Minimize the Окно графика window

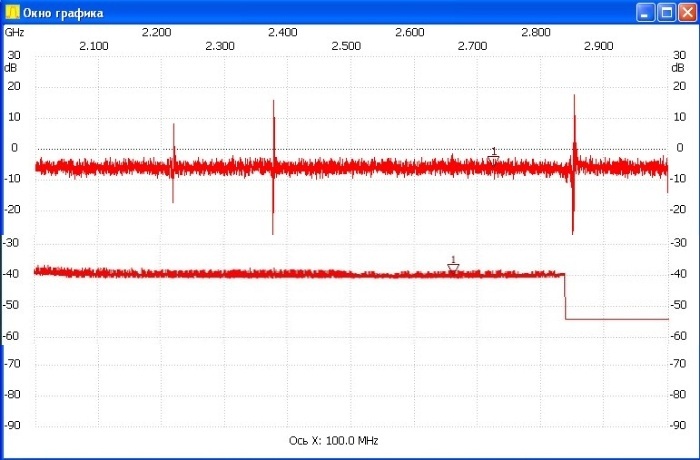[x=646, y=13]
